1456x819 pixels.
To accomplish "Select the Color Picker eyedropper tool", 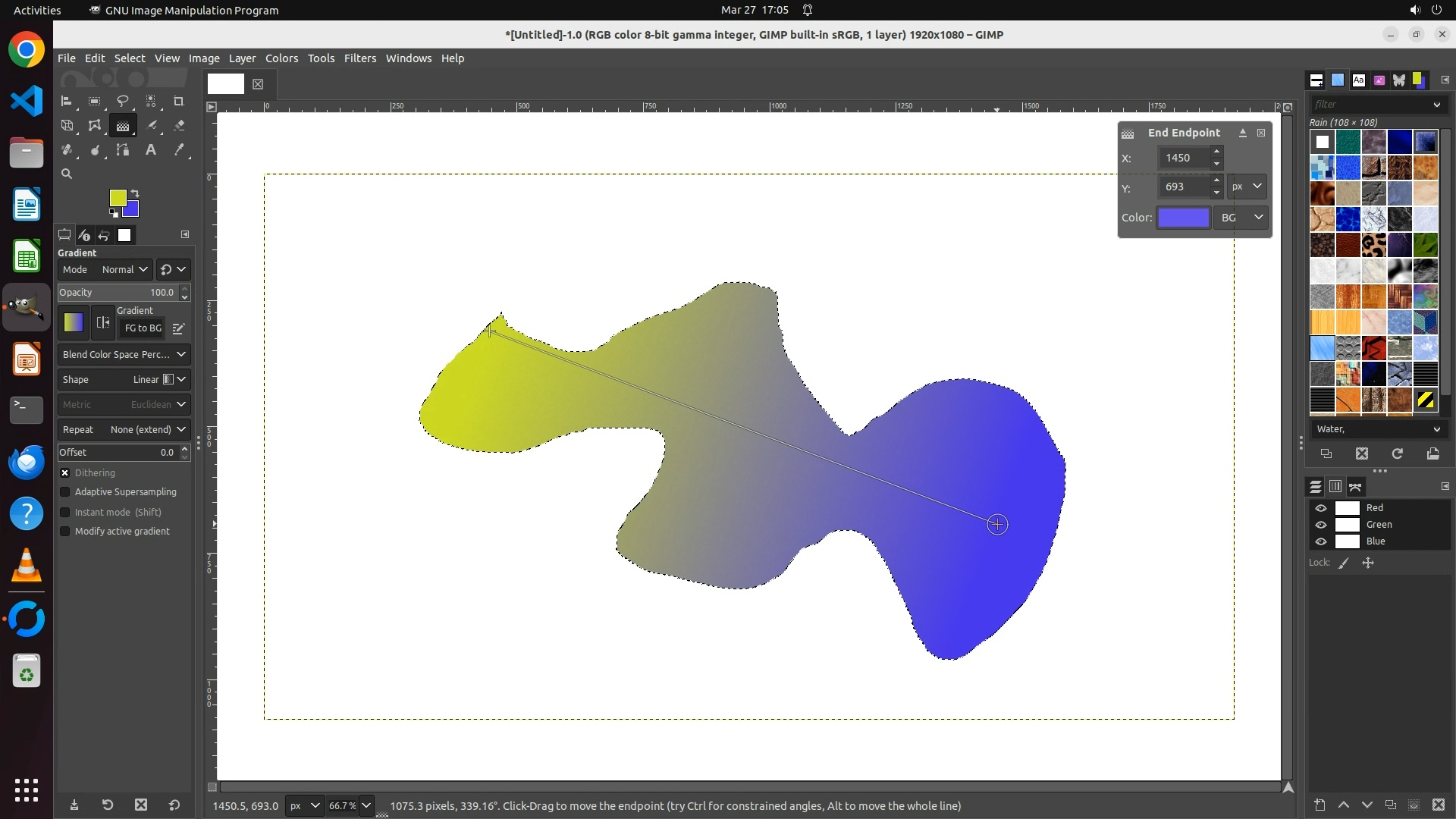I will tap(179, 150).
